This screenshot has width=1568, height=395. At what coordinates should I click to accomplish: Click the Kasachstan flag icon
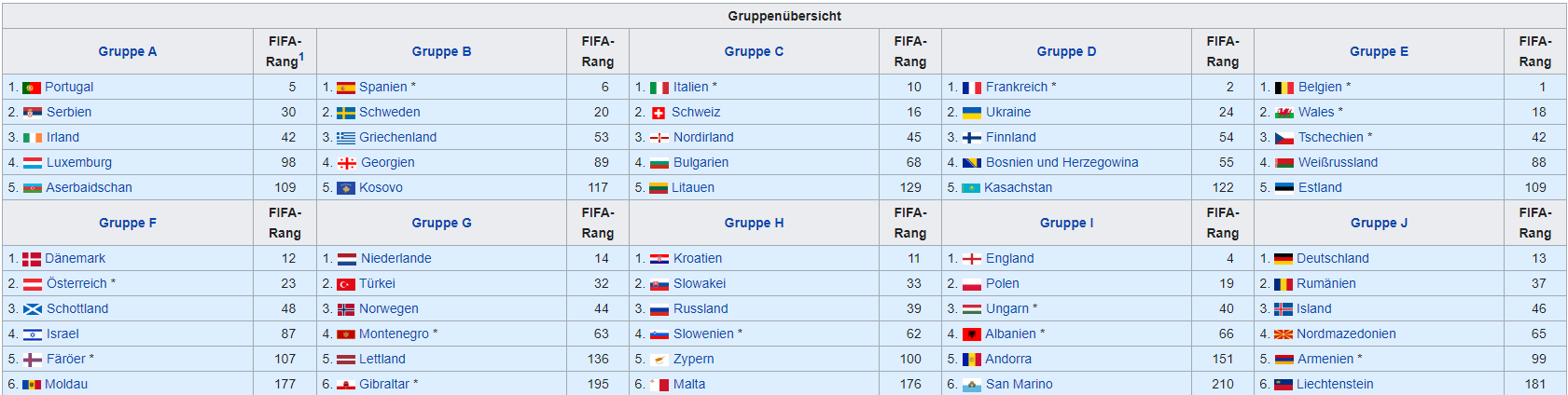click(971, 188)
